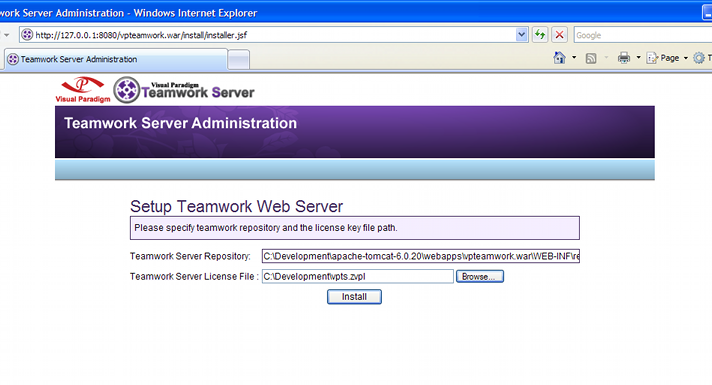The image size is (712, 385).
Task: Click the 'Teamwork Server License File :' label
Action: [x=194, y=276]
